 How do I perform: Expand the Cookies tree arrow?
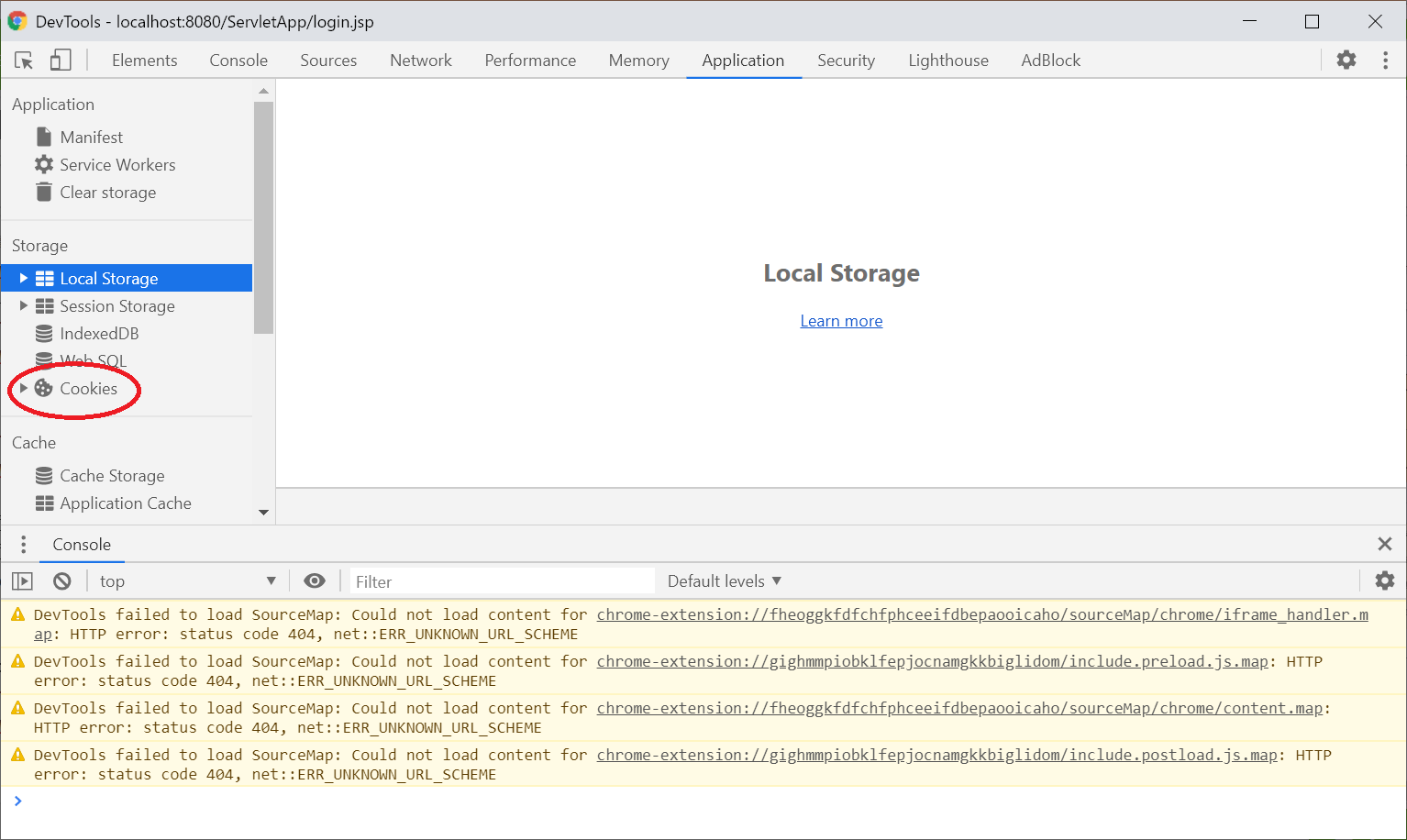(24, 388)
